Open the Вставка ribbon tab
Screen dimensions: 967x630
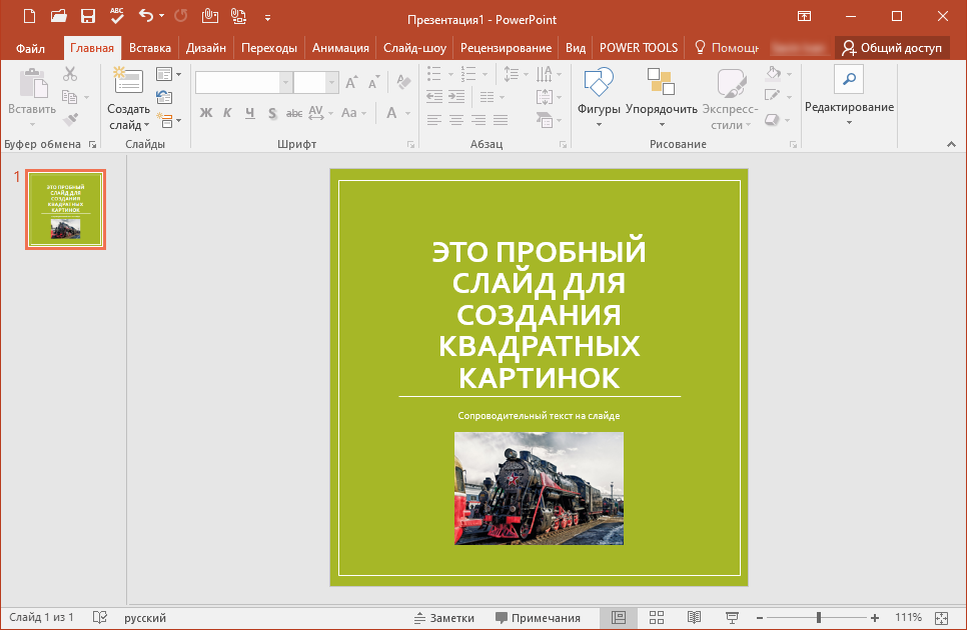point(150,48)
